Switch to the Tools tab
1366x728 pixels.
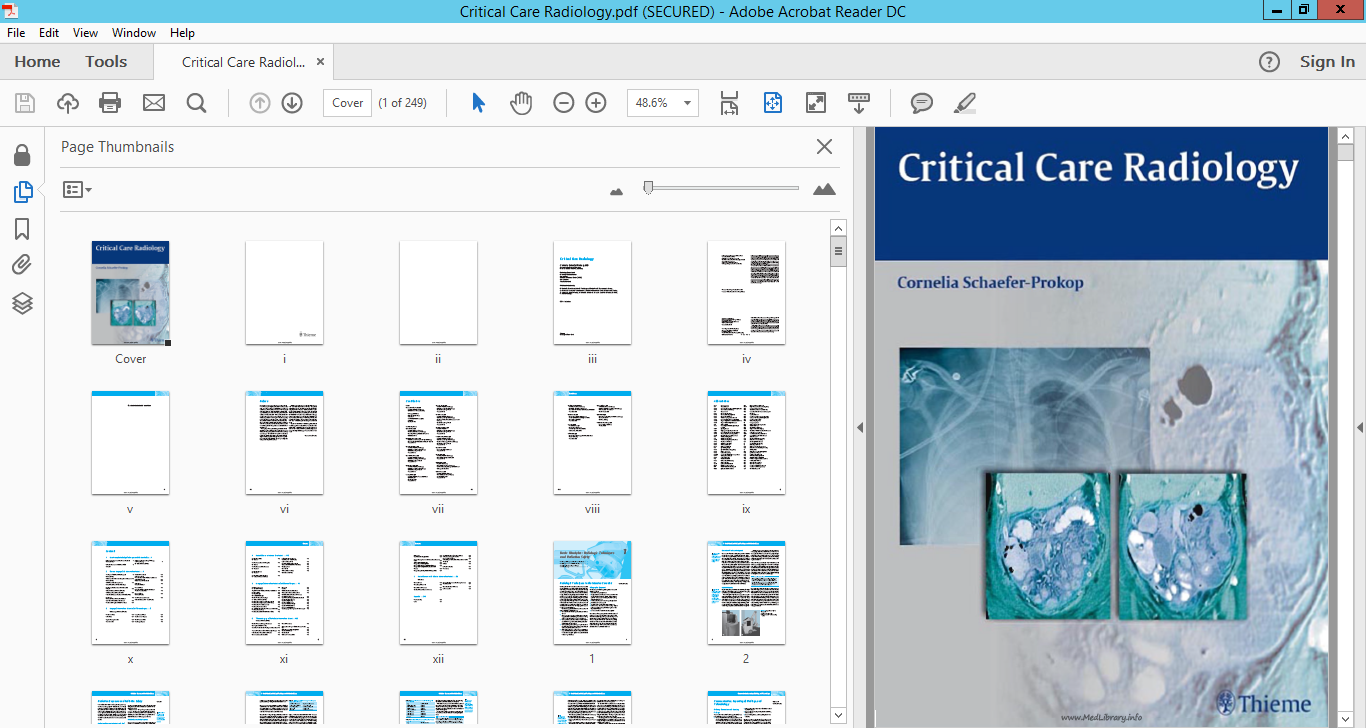point(106,62)
